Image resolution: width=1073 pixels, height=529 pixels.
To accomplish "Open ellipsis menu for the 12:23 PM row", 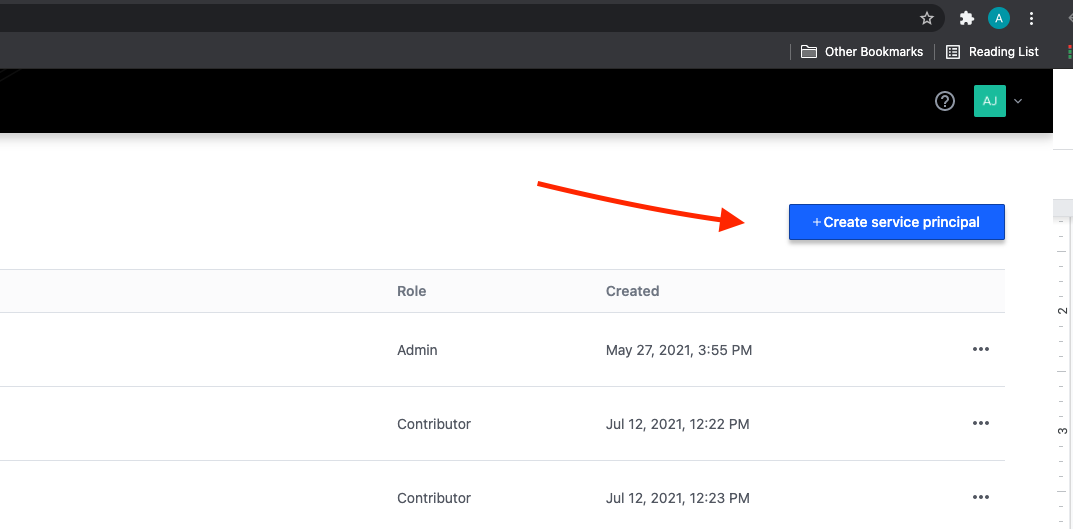I will click(x=980, y=498).
